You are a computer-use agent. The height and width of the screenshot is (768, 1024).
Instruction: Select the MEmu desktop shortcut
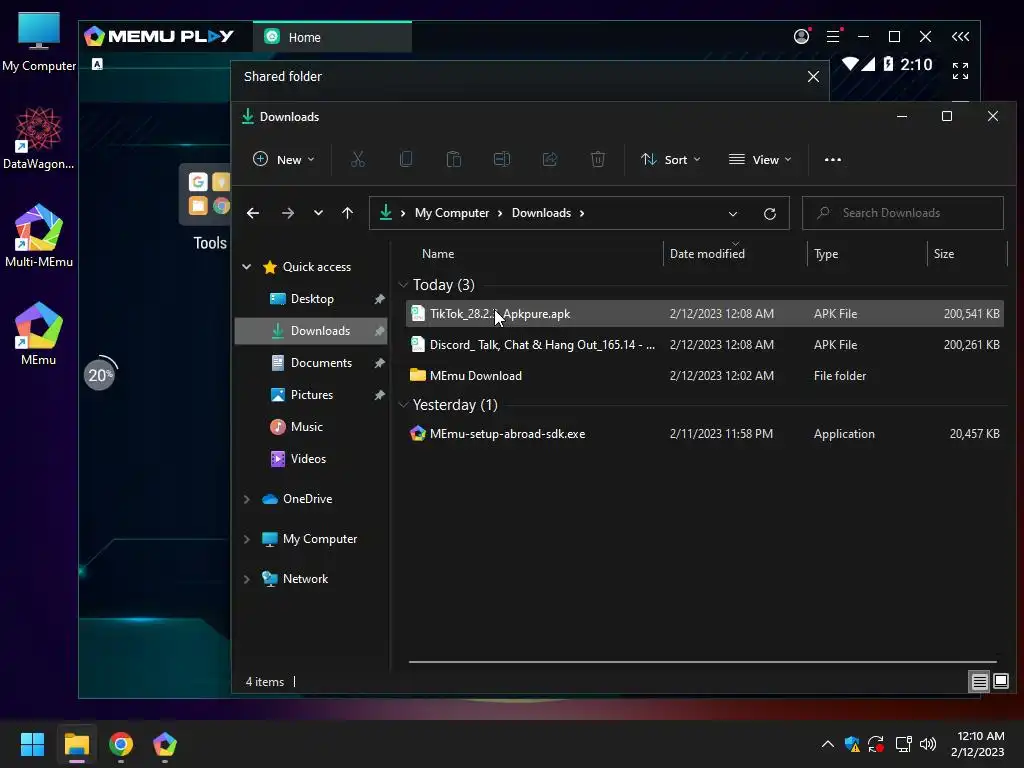[39, 334]
